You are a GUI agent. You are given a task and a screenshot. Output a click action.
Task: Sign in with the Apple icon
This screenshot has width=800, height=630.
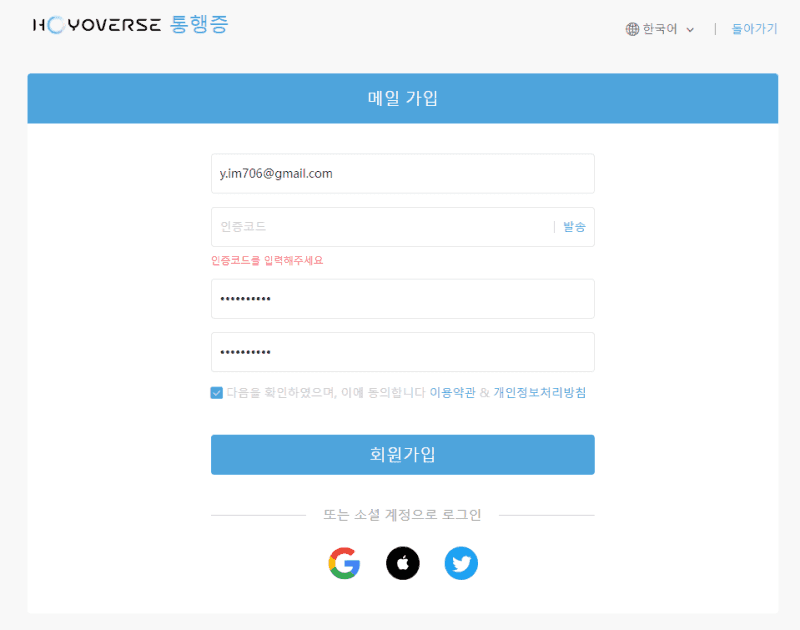tap(403, 563)
